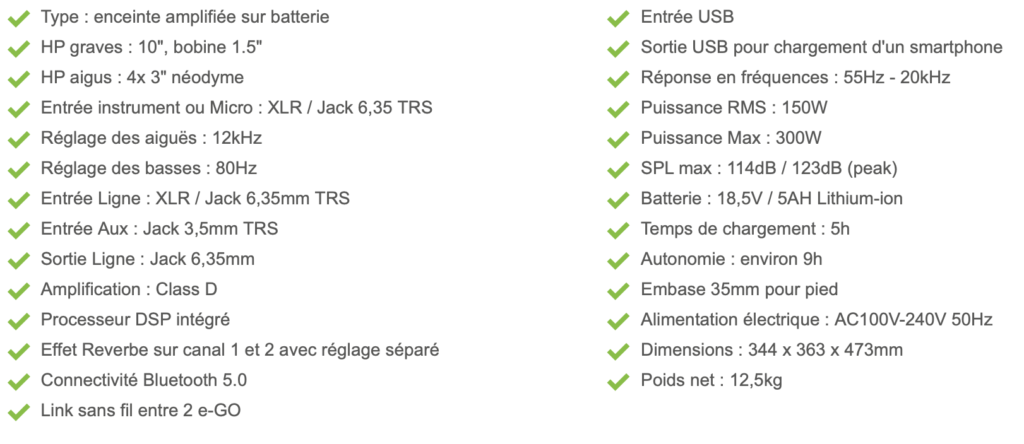Select the checkmark beside Connectivité Bluetooth 5.0
1024x444 pixels.
(x=18, y=381)
